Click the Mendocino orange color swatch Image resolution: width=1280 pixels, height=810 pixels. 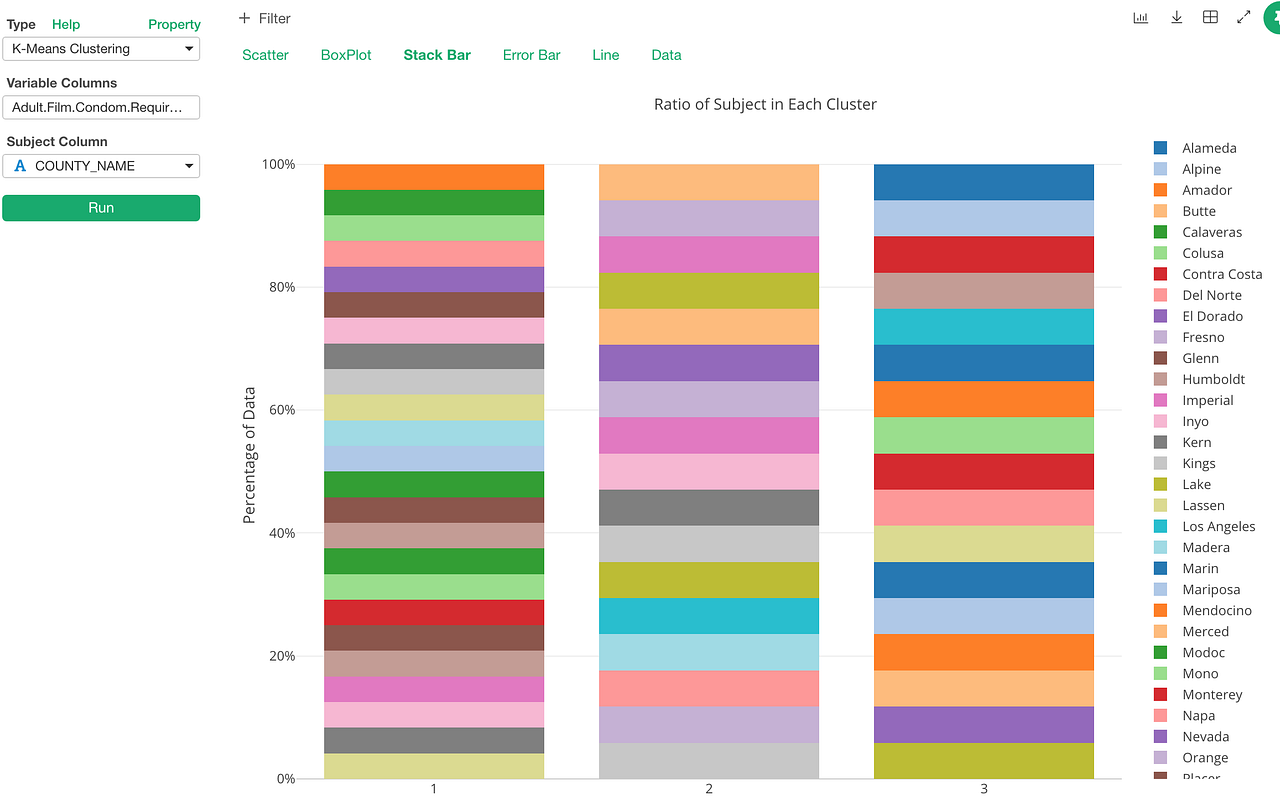coord(1161,610)
